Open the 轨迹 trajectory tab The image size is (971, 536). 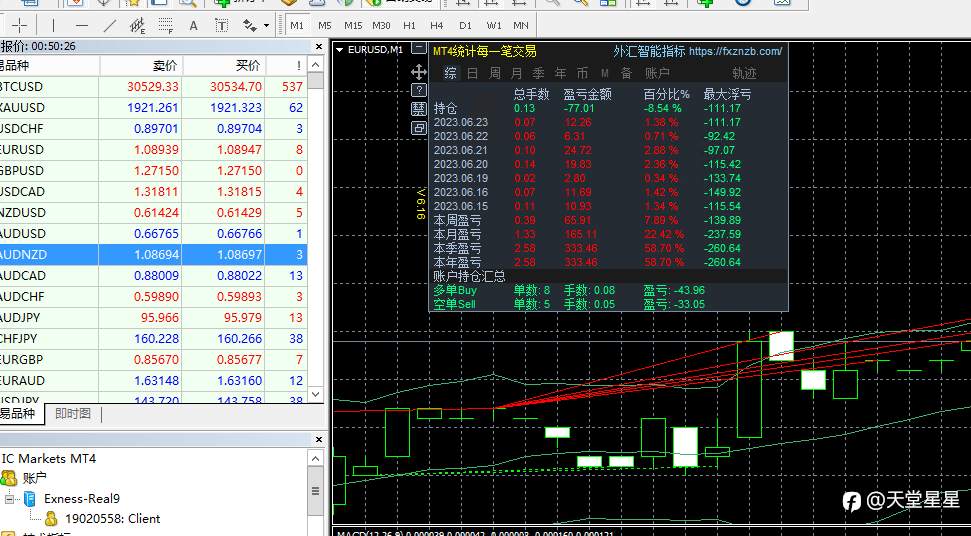pyautogui.click(x=744, y=73)
